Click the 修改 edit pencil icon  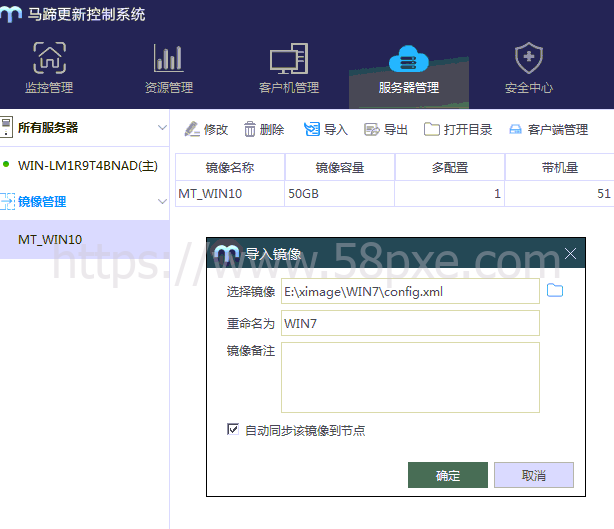pos(192,129)
